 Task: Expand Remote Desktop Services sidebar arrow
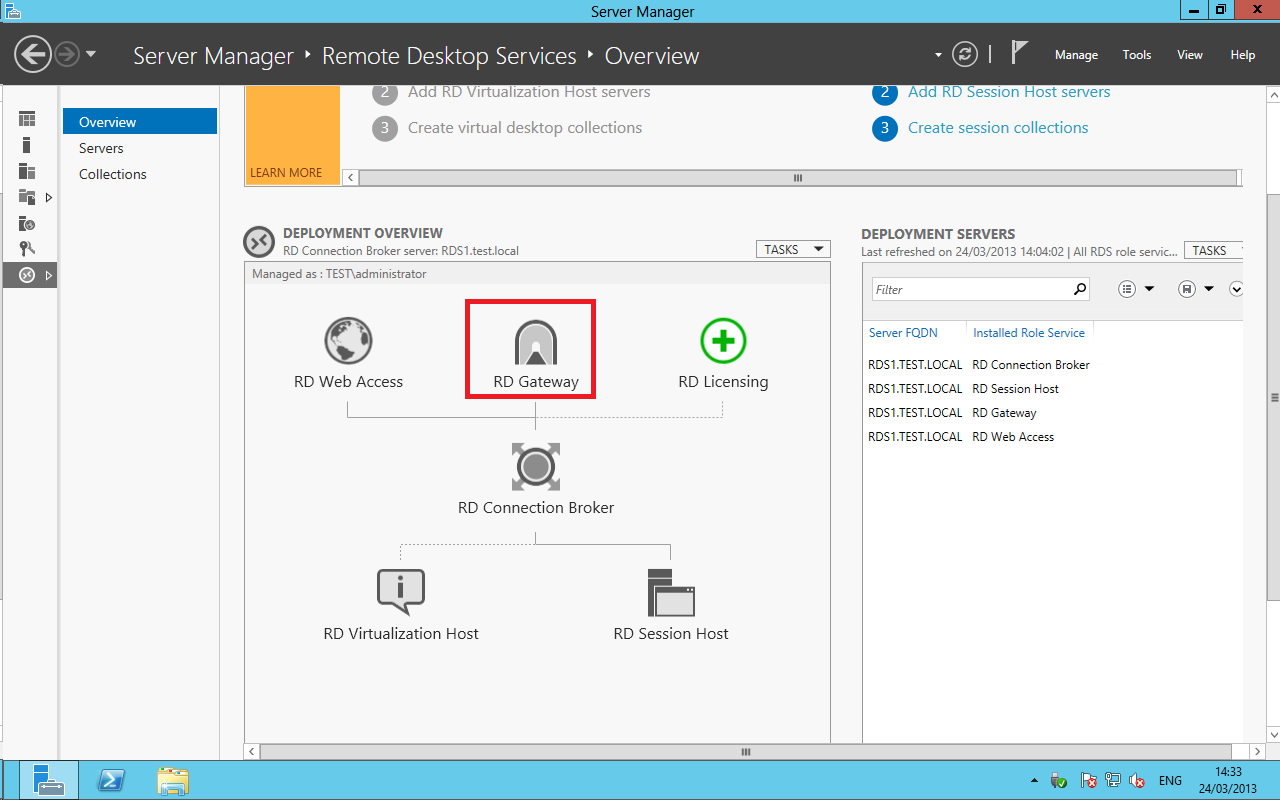coord(48,275)
